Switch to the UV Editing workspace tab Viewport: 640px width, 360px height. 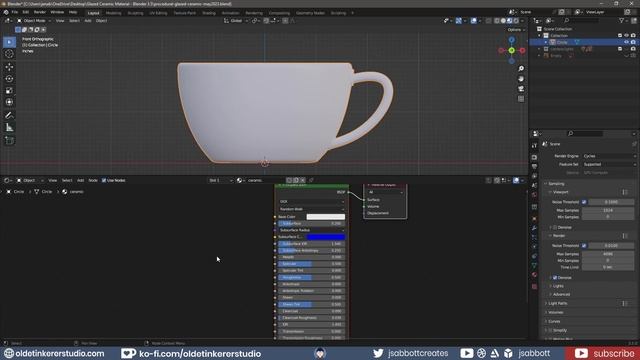[158, 13]
